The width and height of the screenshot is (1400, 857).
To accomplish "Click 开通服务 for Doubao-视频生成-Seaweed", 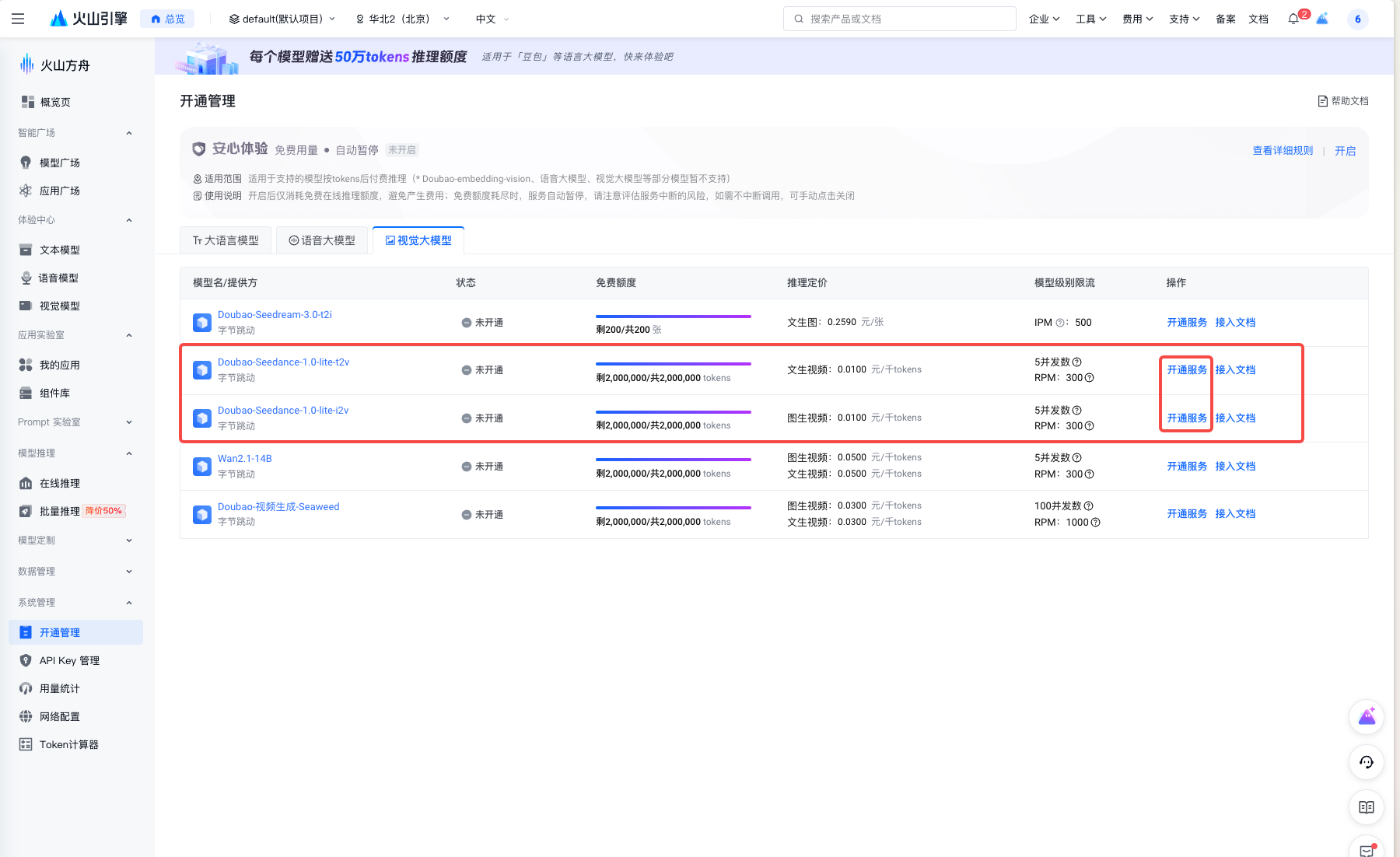I will coord(1187,514).
